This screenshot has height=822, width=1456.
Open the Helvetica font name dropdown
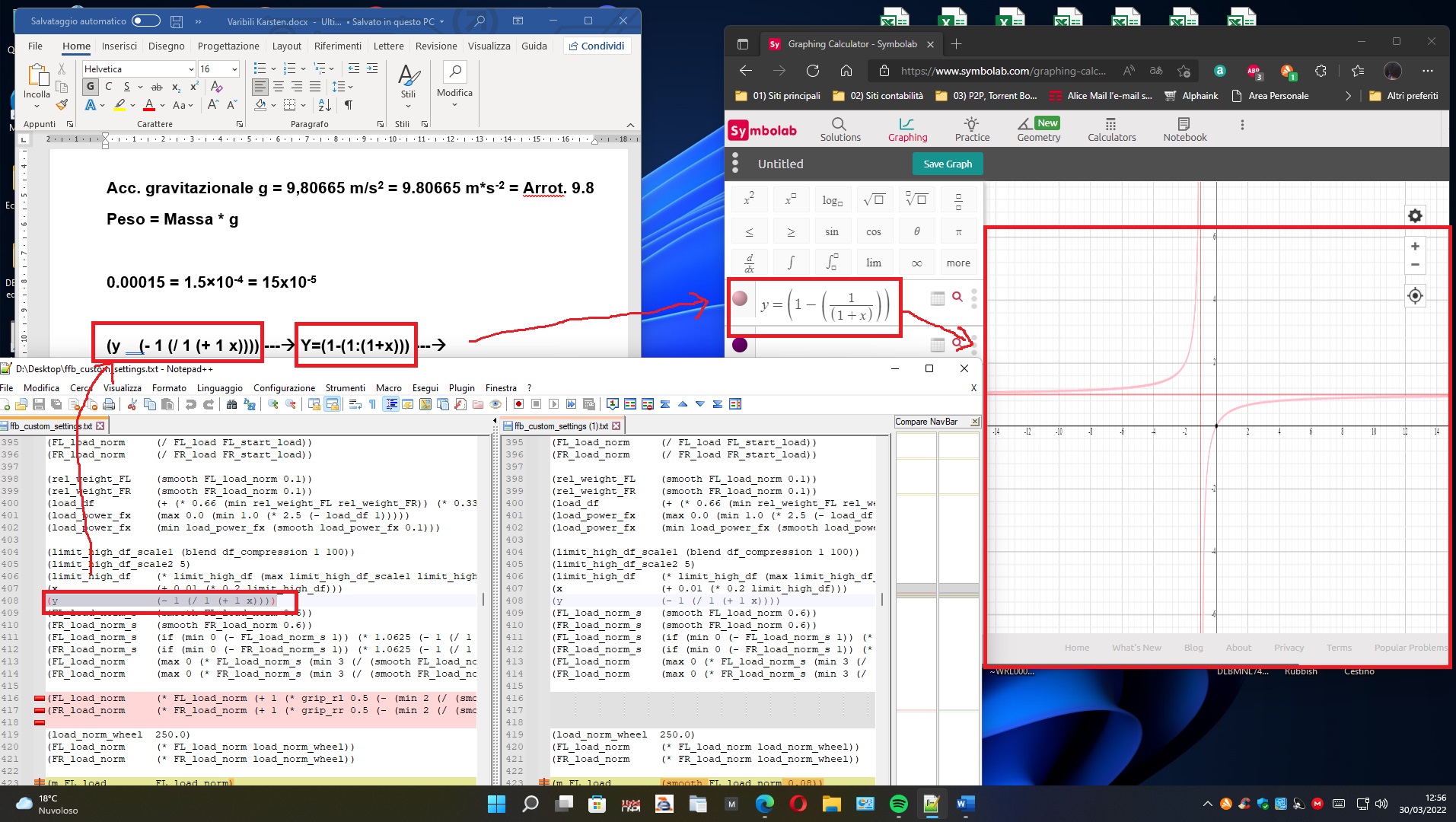(190, 69)
